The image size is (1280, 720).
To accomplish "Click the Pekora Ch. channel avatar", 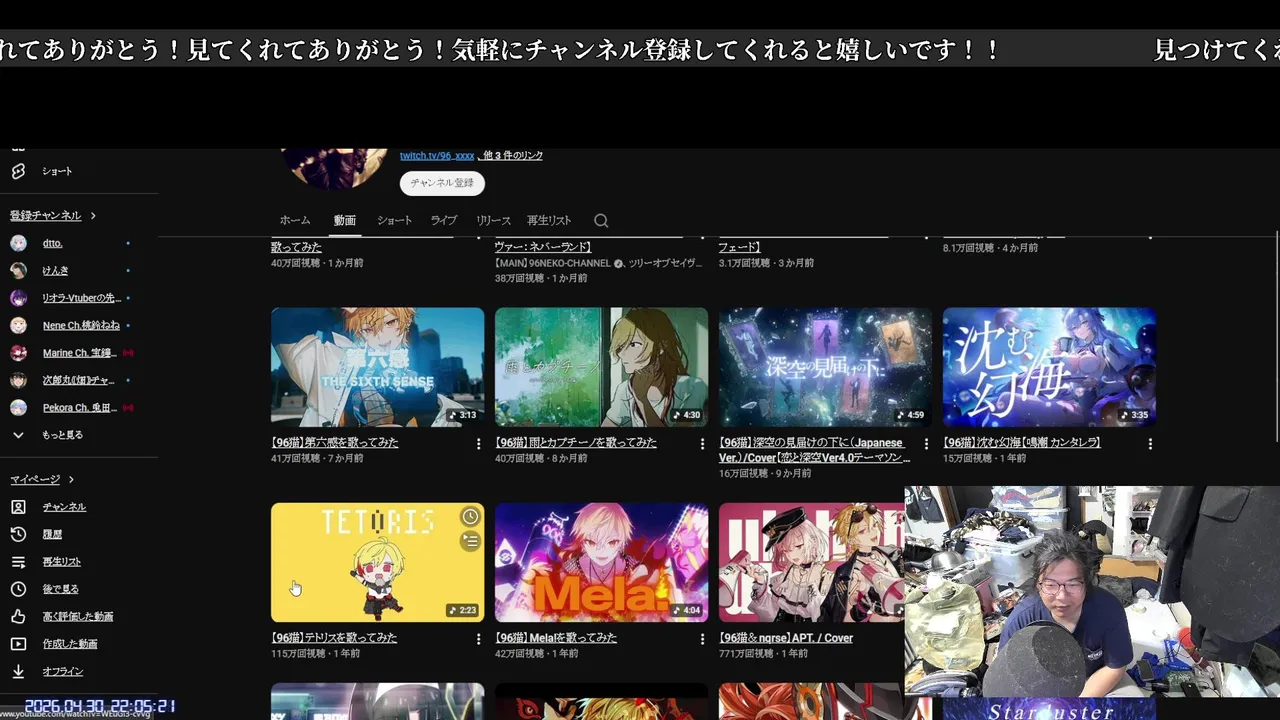I will tap(18, 407).
